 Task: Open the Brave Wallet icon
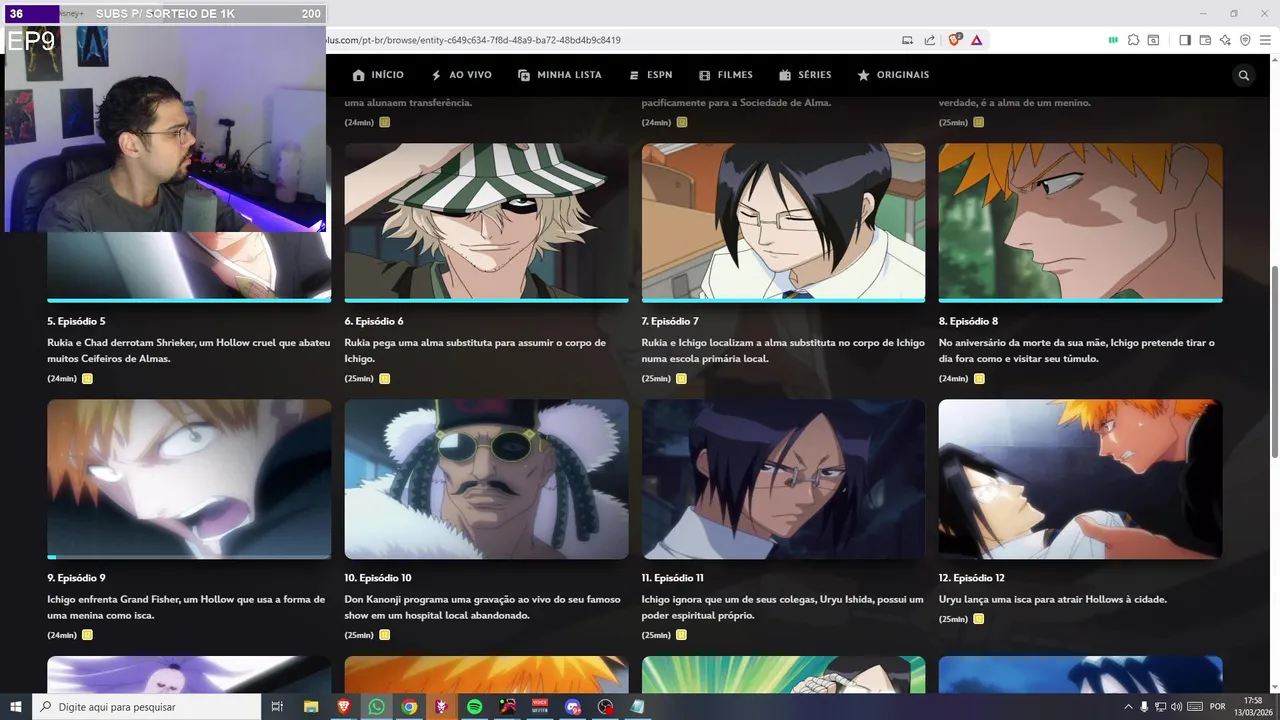[x=1205, y=40]
